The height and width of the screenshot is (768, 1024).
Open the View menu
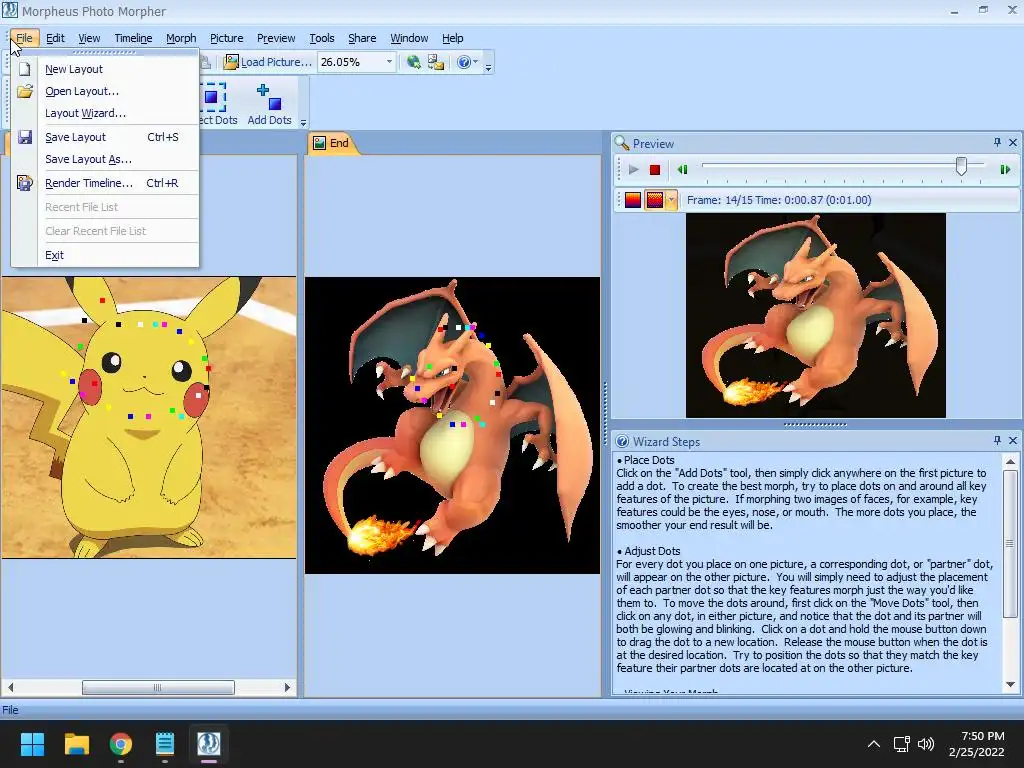pyautogui.click(x=89, y=38)
